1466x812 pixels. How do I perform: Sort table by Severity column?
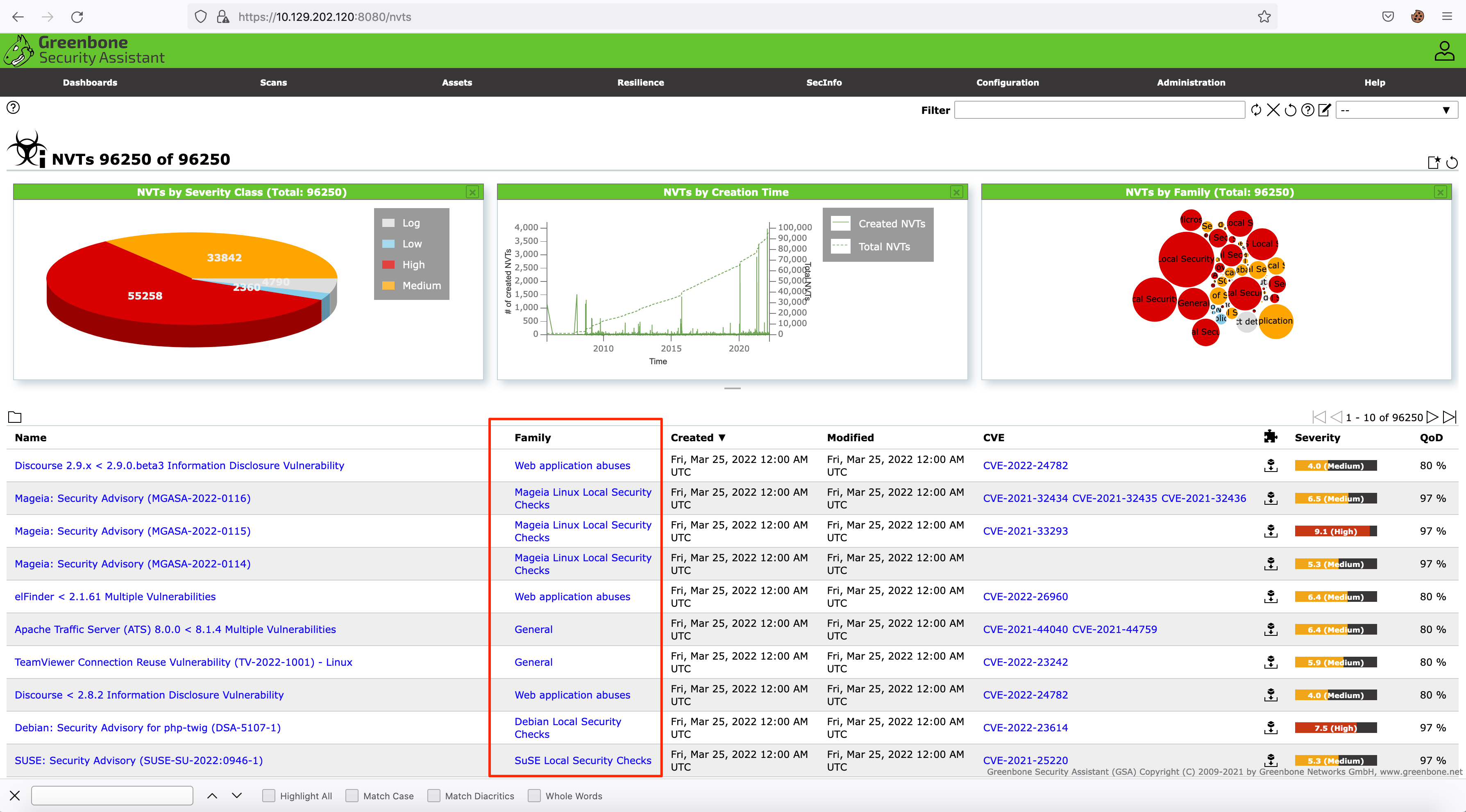pyautogui.click(x=1317, y=437)
